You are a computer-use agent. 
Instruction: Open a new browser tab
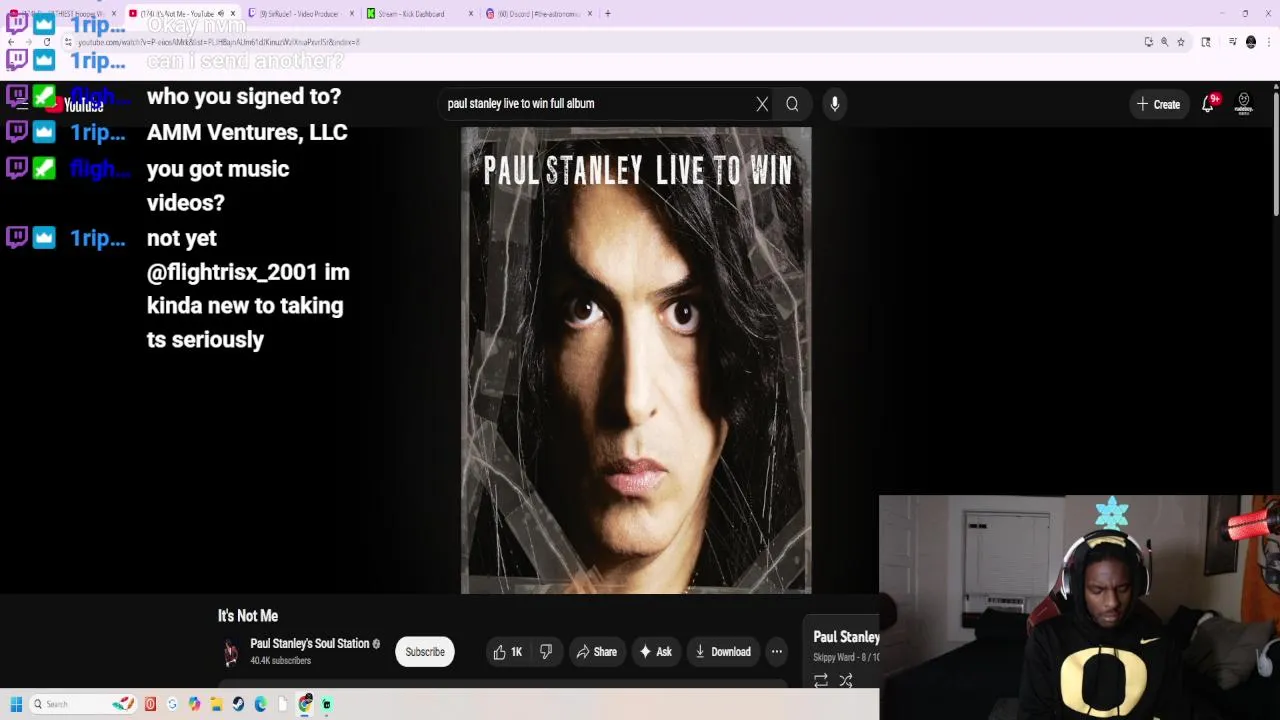point(608,14)
